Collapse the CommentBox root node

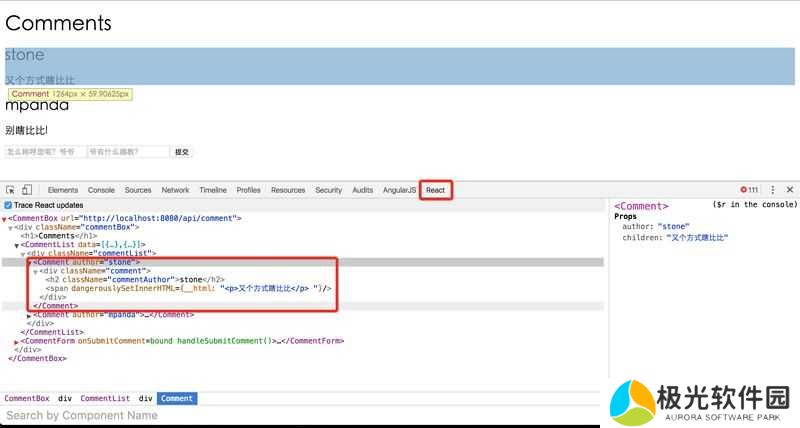tap(4, 218)
